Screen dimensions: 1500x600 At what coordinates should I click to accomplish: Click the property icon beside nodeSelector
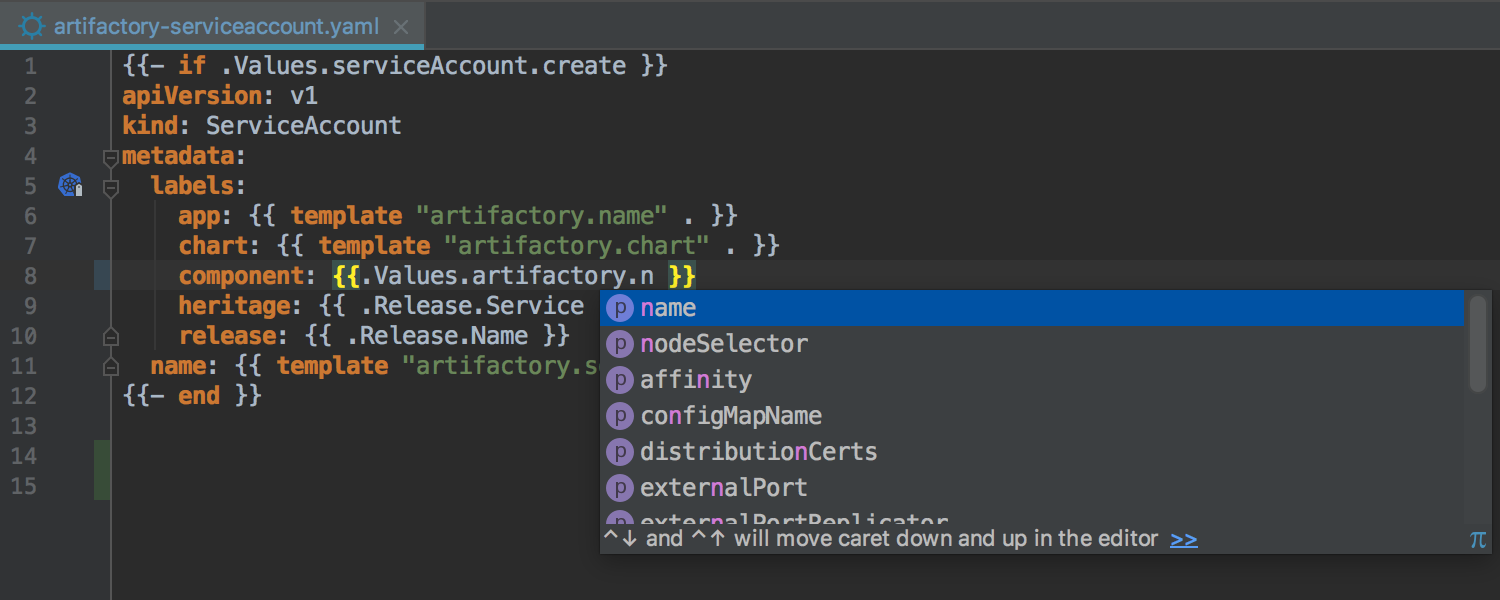click(x=621, y=344)
